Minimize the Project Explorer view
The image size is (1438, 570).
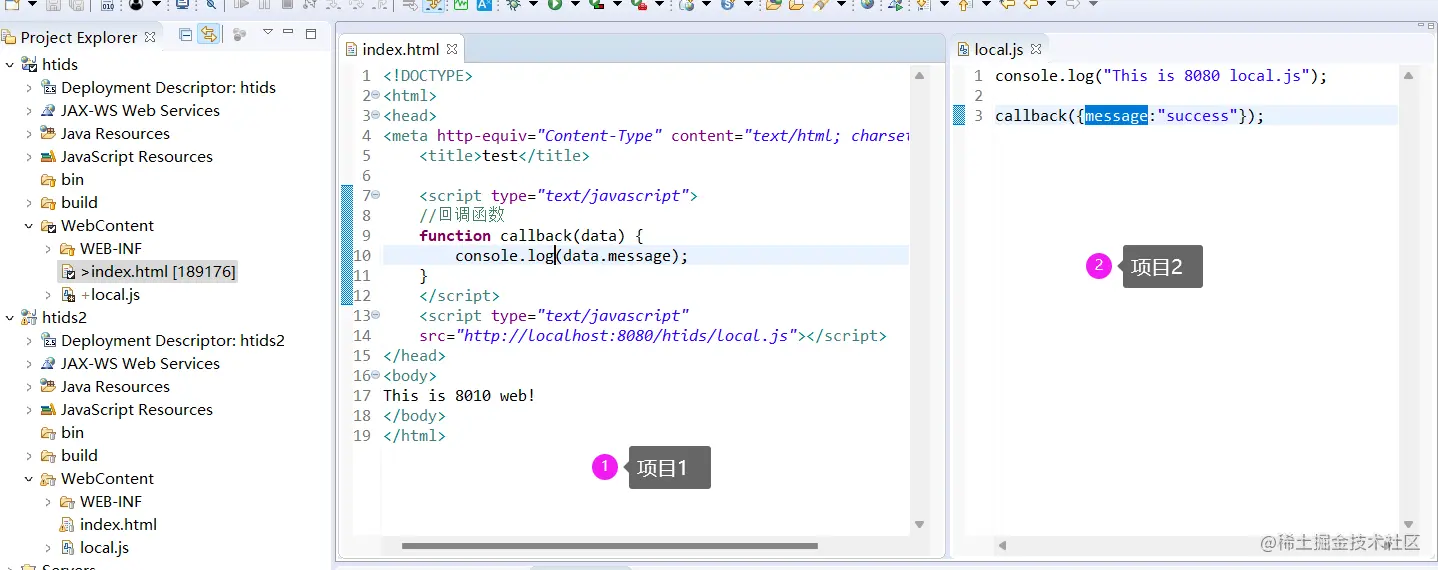(x=290, y=33)
